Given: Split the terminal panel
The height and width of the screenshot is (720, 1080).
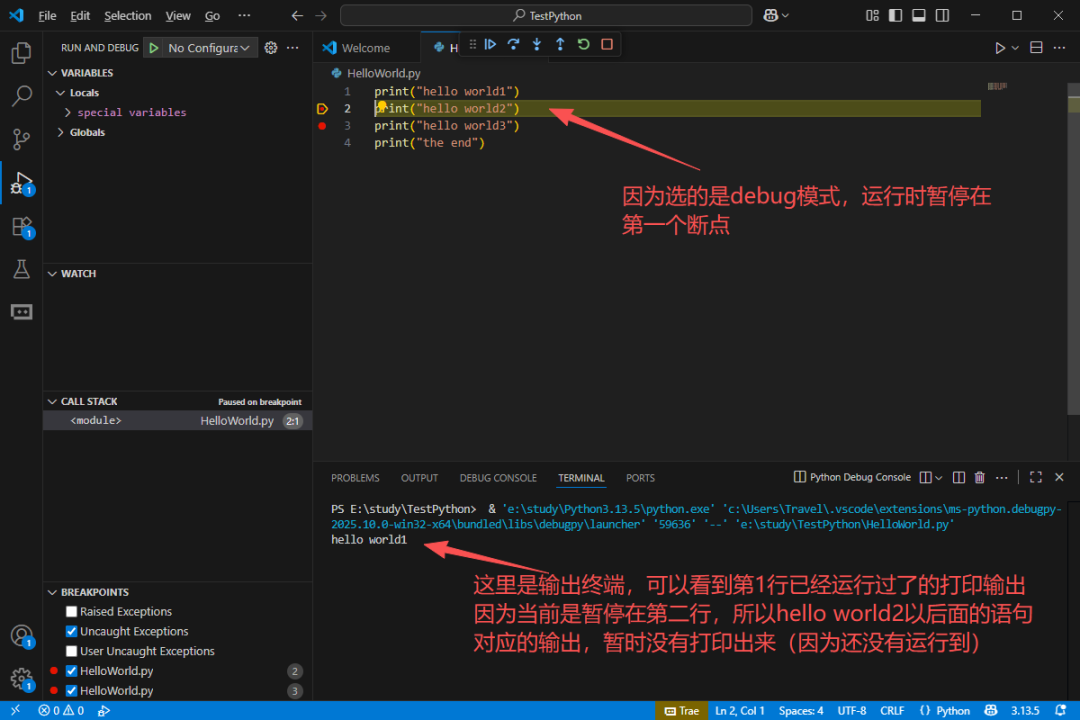Looking at the screenshot, I should (958, 477).
